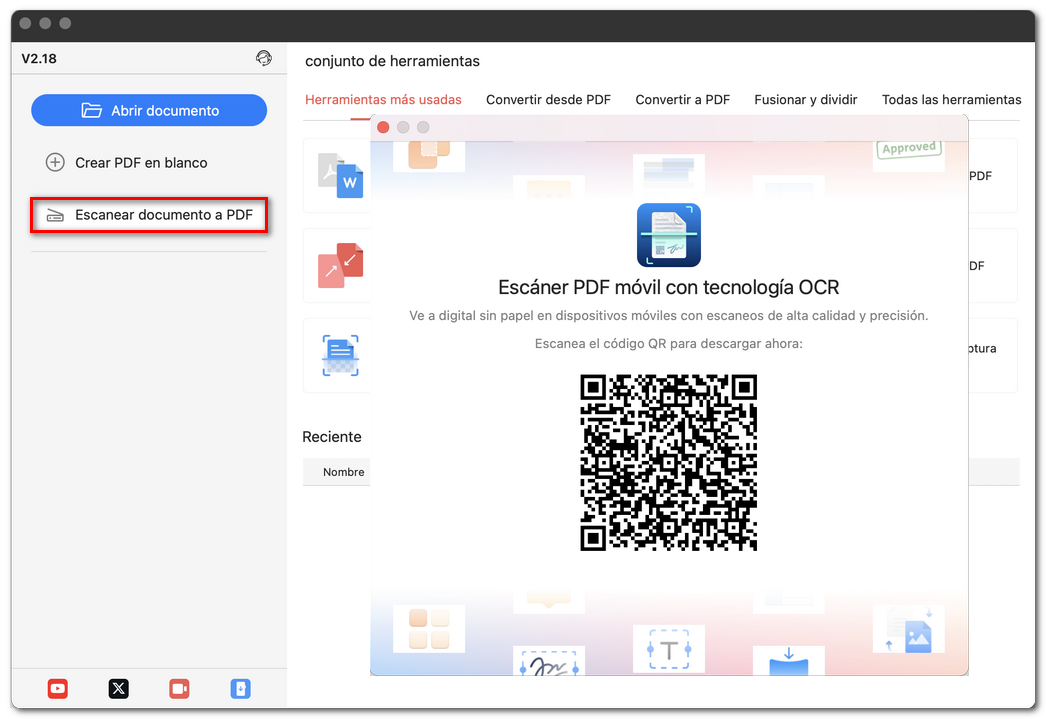Click the Abrir documento button
The width and height of the screenshot is (1046, 719).
[148, 110]
